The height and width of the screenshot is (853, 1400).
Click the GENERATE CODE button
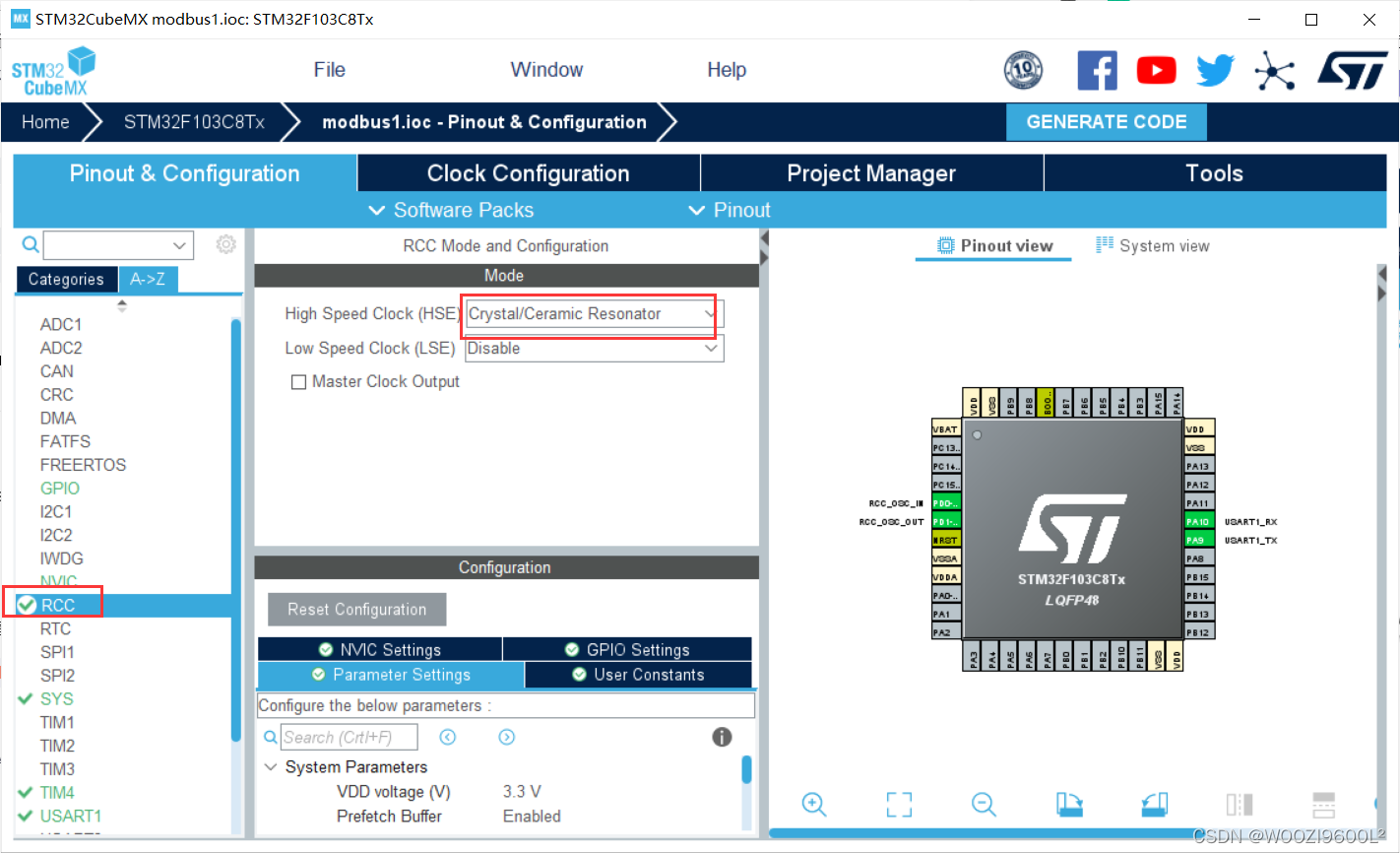click(1107, 122)
